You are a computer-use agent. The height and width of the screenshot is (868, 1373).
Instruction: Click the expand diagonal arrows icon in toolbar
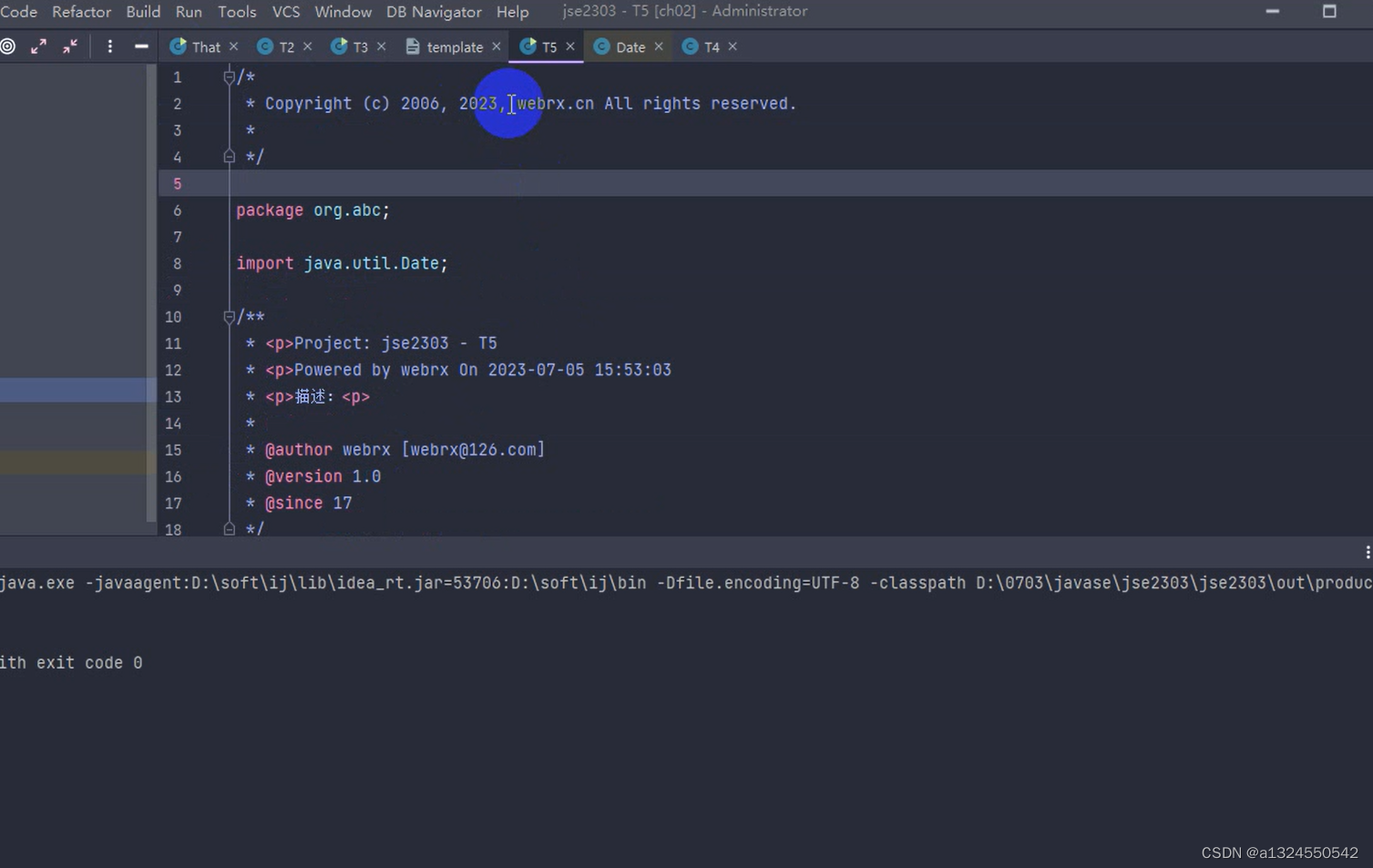pos(38,46)
